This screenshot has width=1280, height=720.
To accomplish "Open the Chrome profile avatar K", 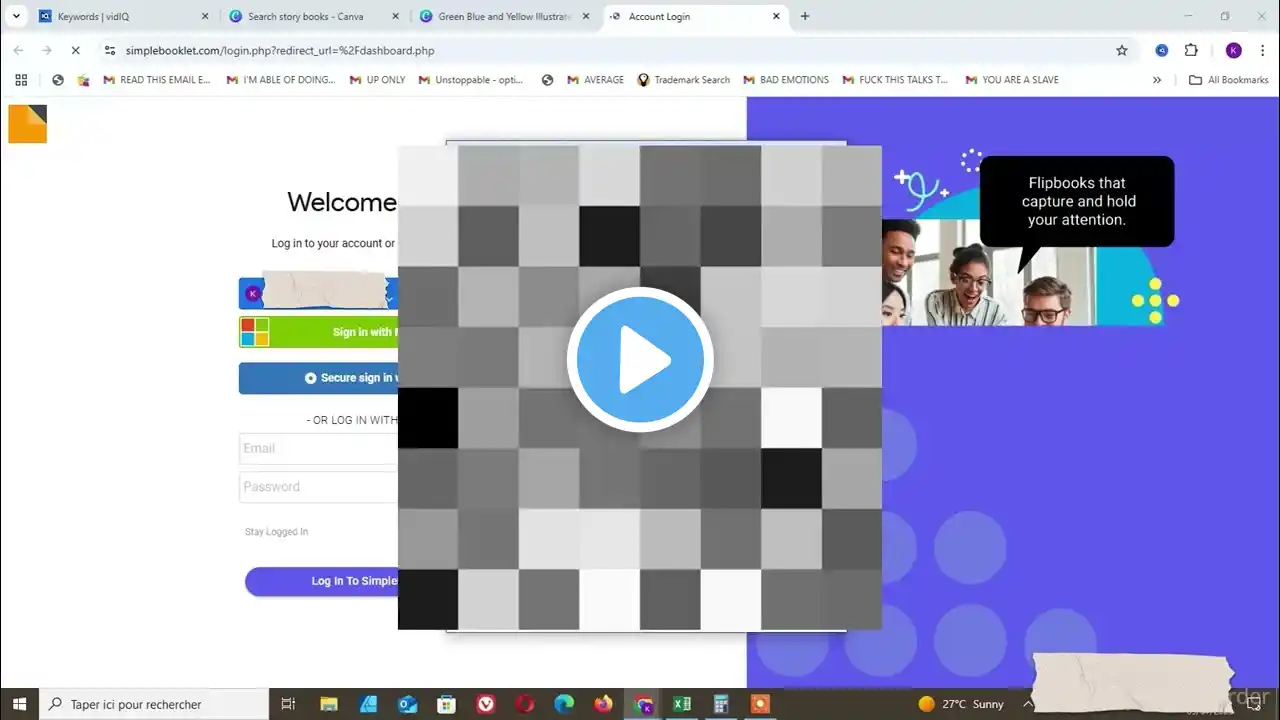I will (x=1234, y=50).
